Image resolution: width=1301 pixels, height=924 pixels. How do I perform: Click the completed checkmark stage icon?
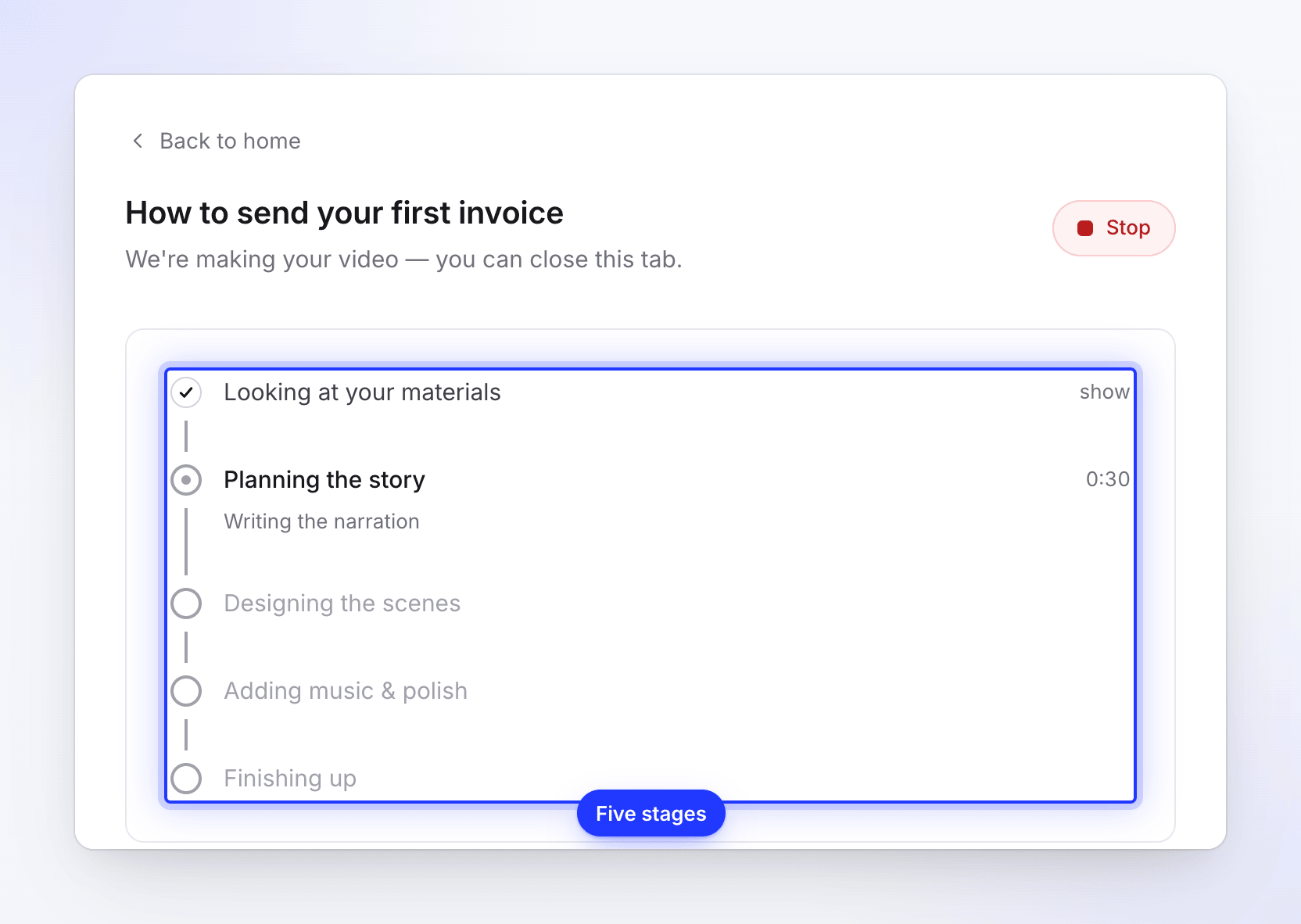tap(186, 392)
